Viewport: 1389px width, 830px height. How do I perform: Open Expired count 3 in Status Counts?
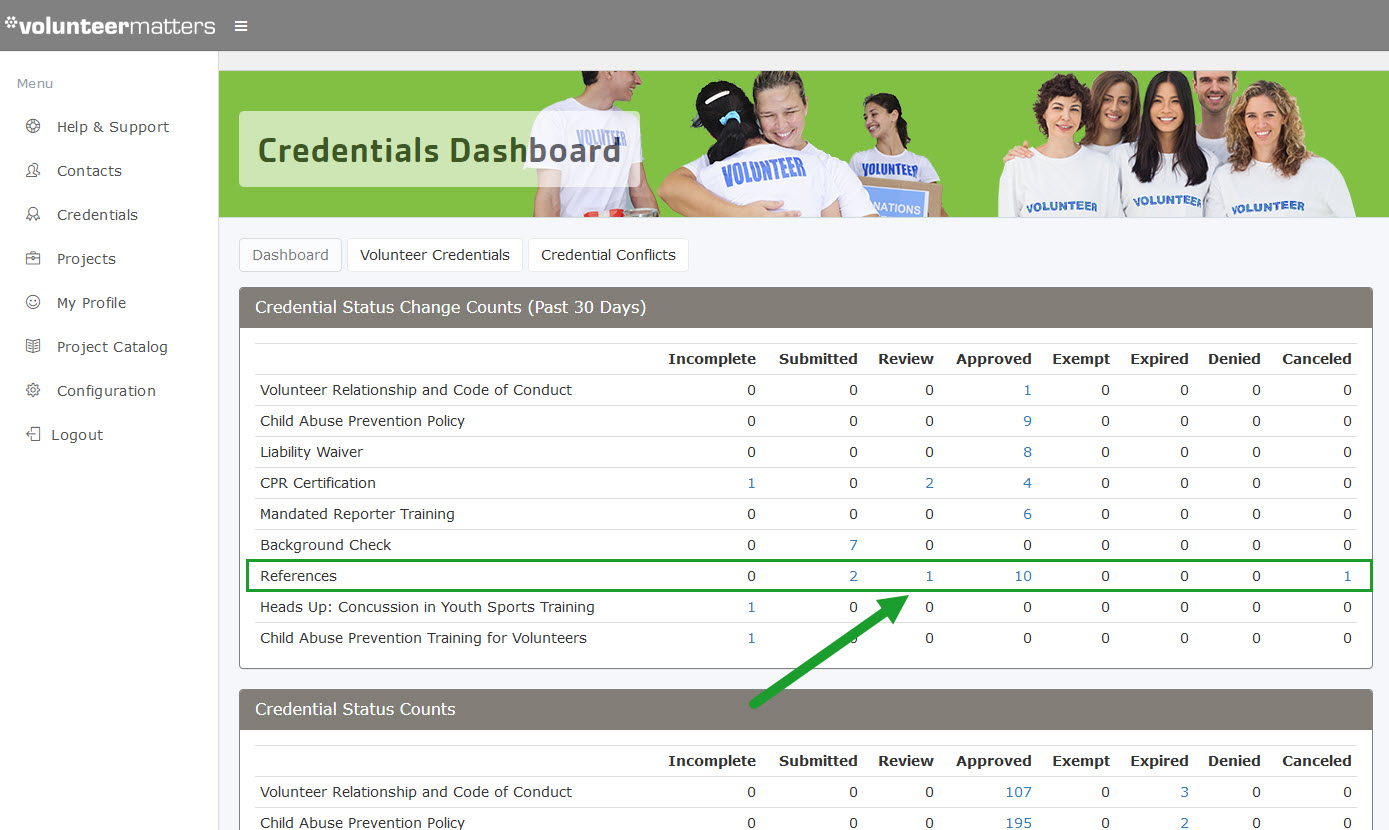click(x=1184, y=792)
